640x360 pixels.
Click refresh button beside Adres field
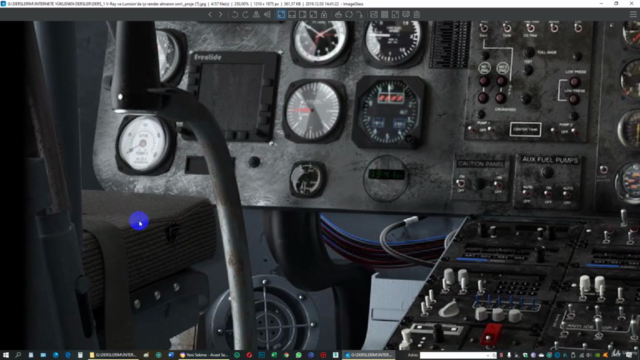click(494, 356)
